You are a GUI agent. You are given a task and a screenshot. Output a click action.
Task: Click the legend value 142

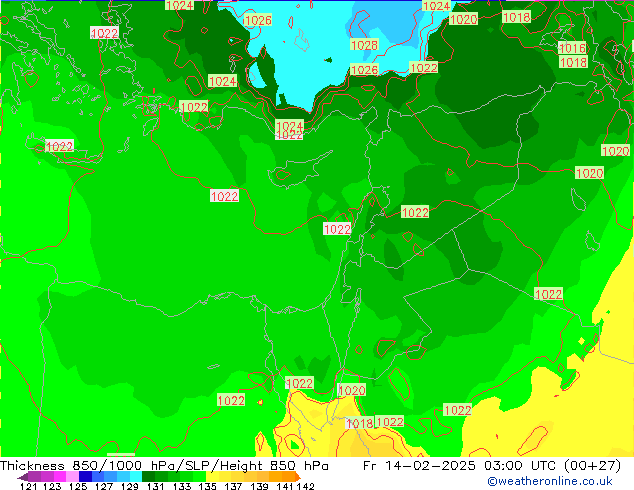point(306,486)
